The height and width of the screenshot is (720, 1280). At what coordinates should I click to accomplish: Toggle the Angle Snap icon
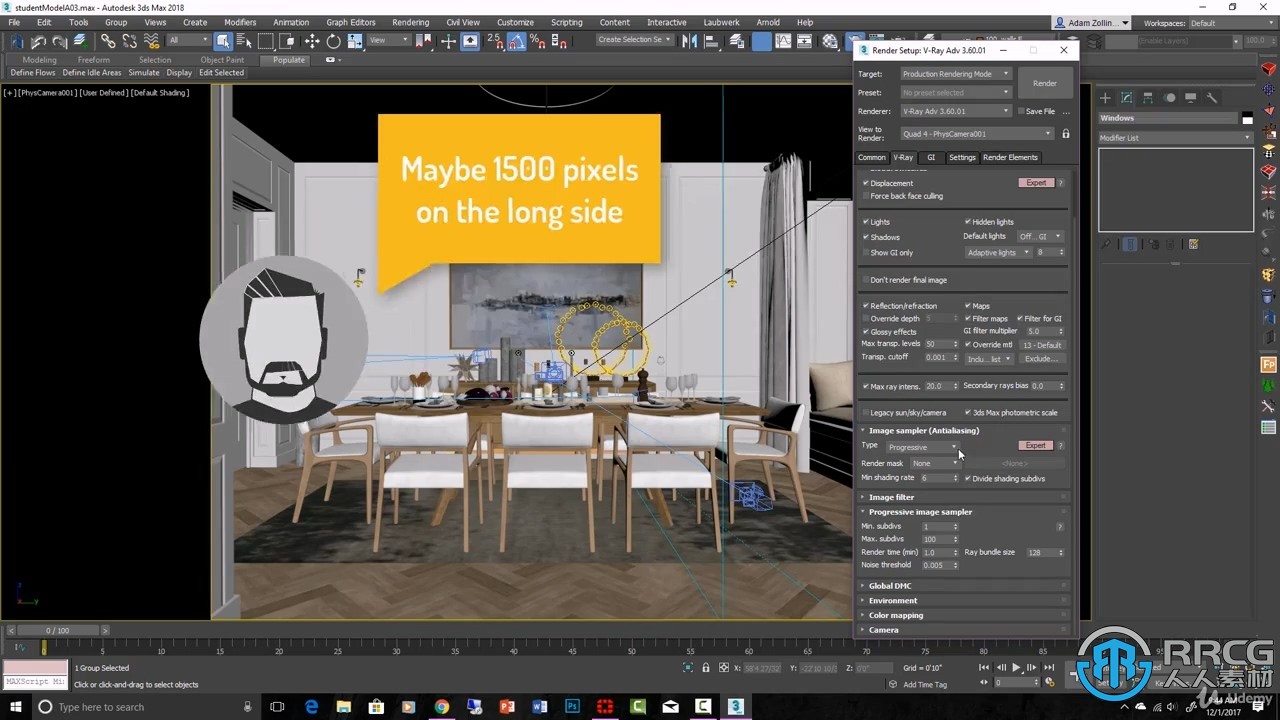pyautogui.click(x=516, y=41)
